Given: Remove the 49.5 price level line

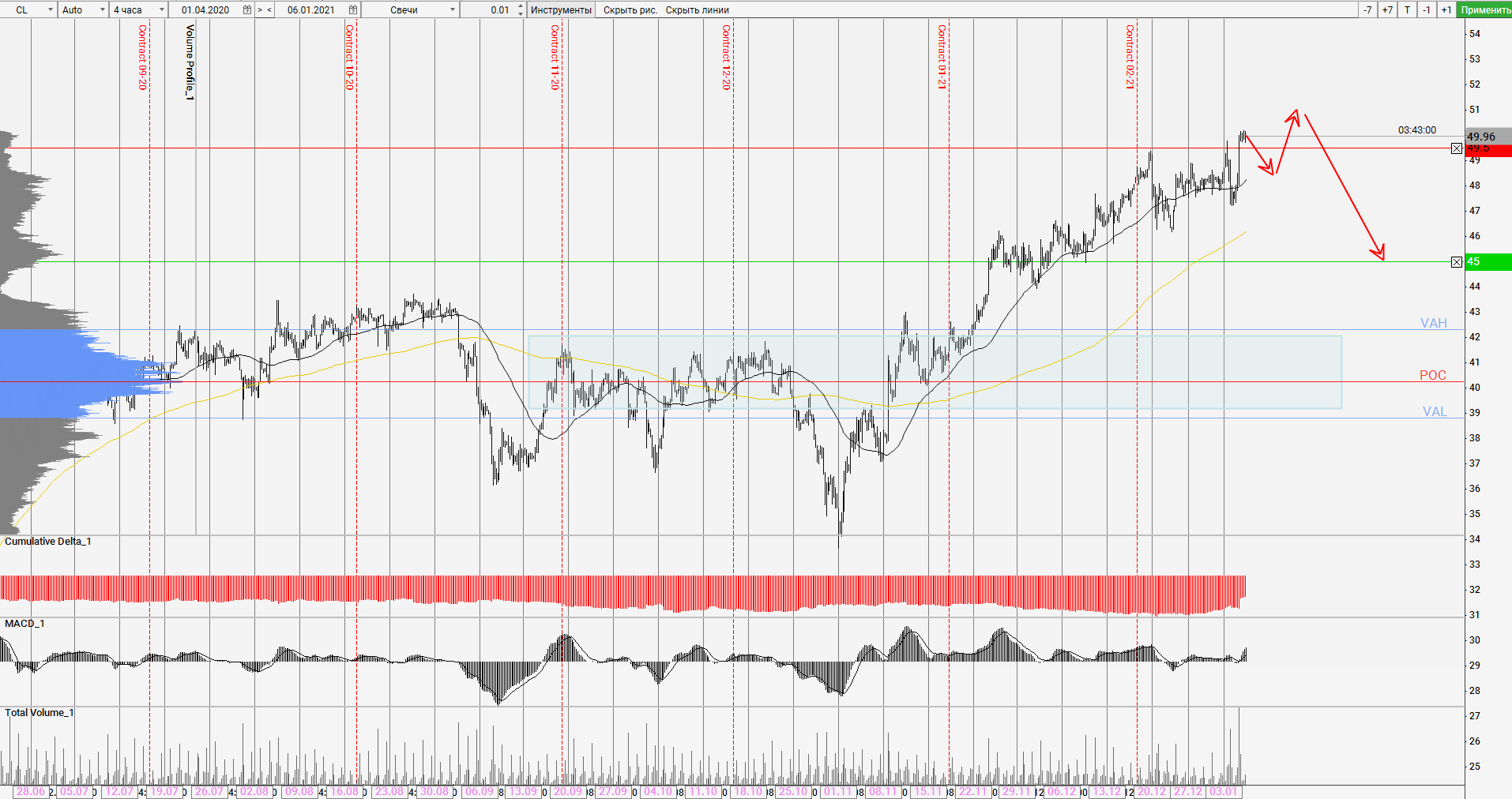Looking at the screenshot, I should 1457,148.
